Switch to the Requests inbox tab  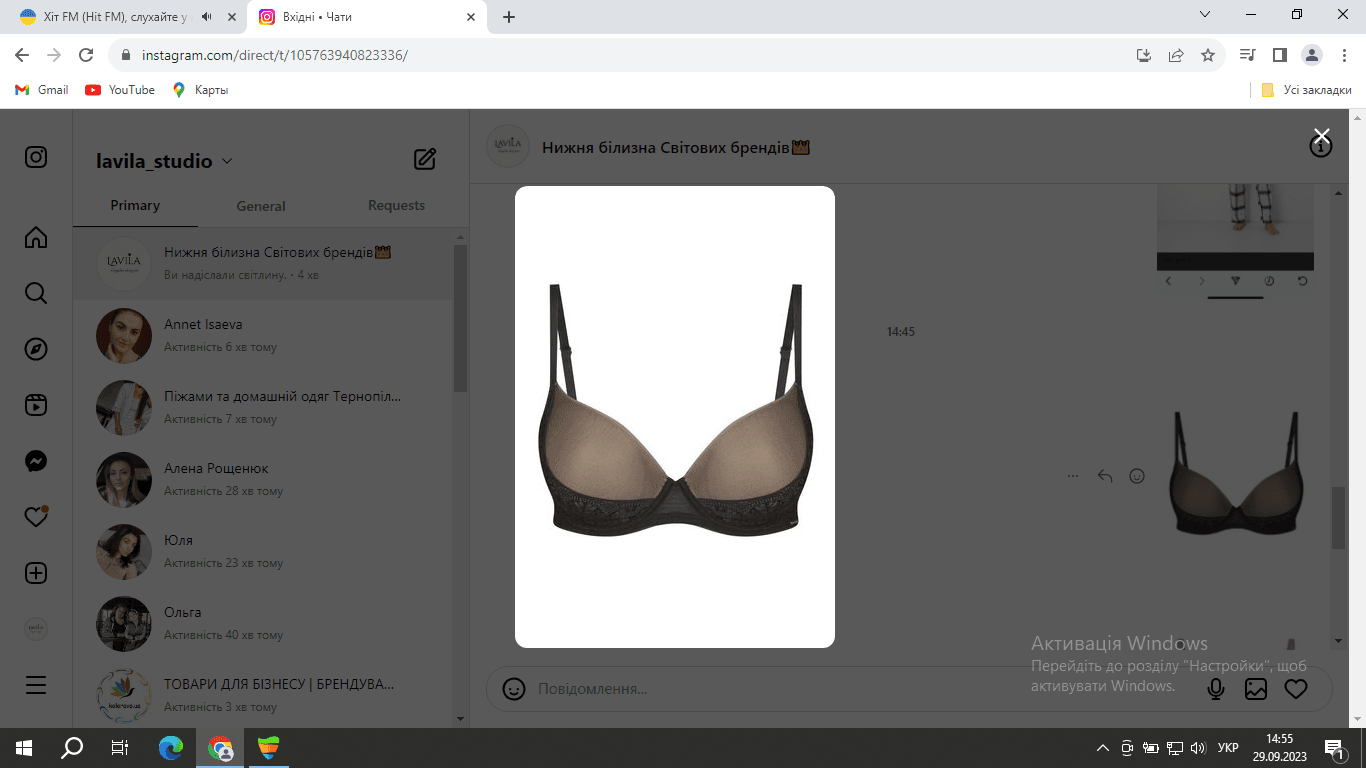396,205
